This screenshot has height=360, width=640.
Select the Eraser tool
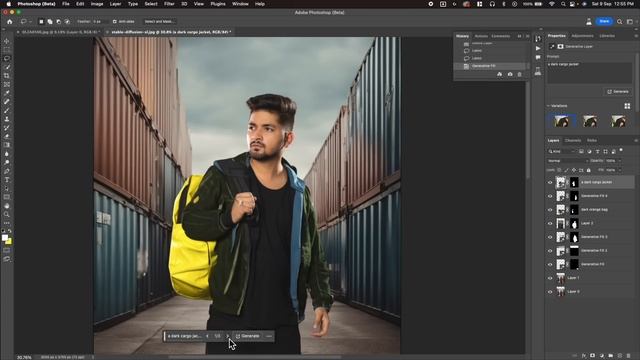(7, 136)
